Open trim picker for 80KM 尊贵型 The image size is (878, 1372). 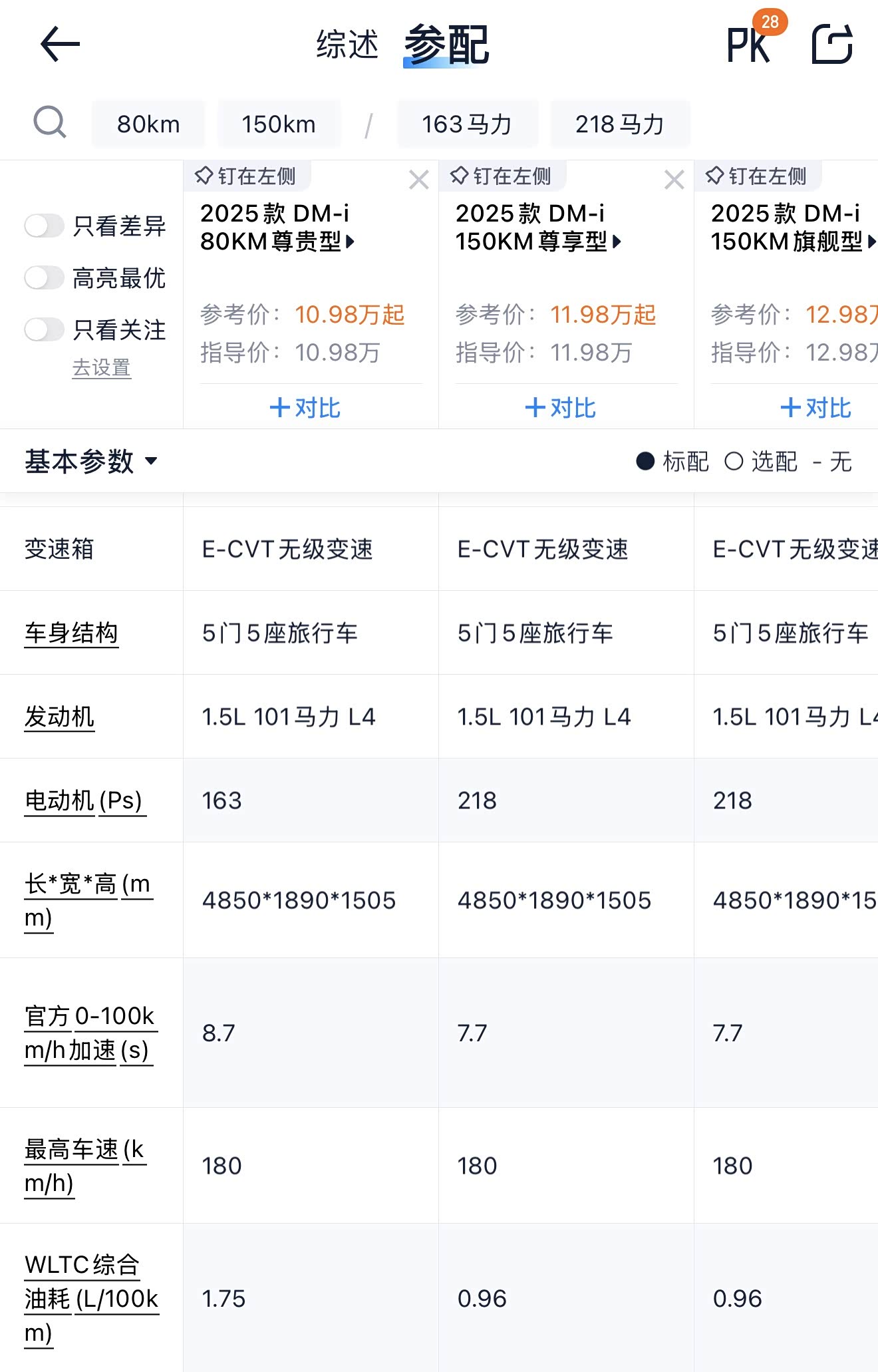[277, 228]
